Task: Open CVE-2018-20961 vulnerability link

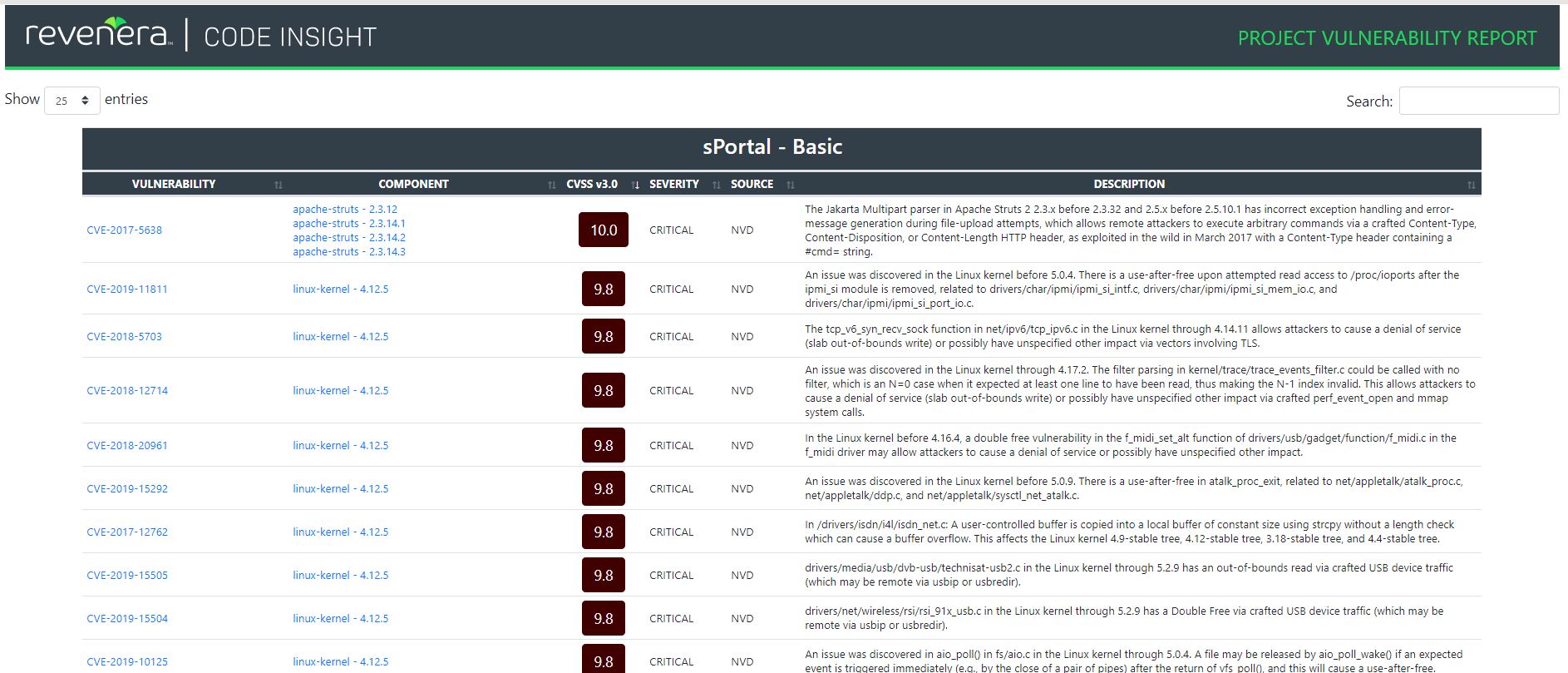Action: (127, 446)
